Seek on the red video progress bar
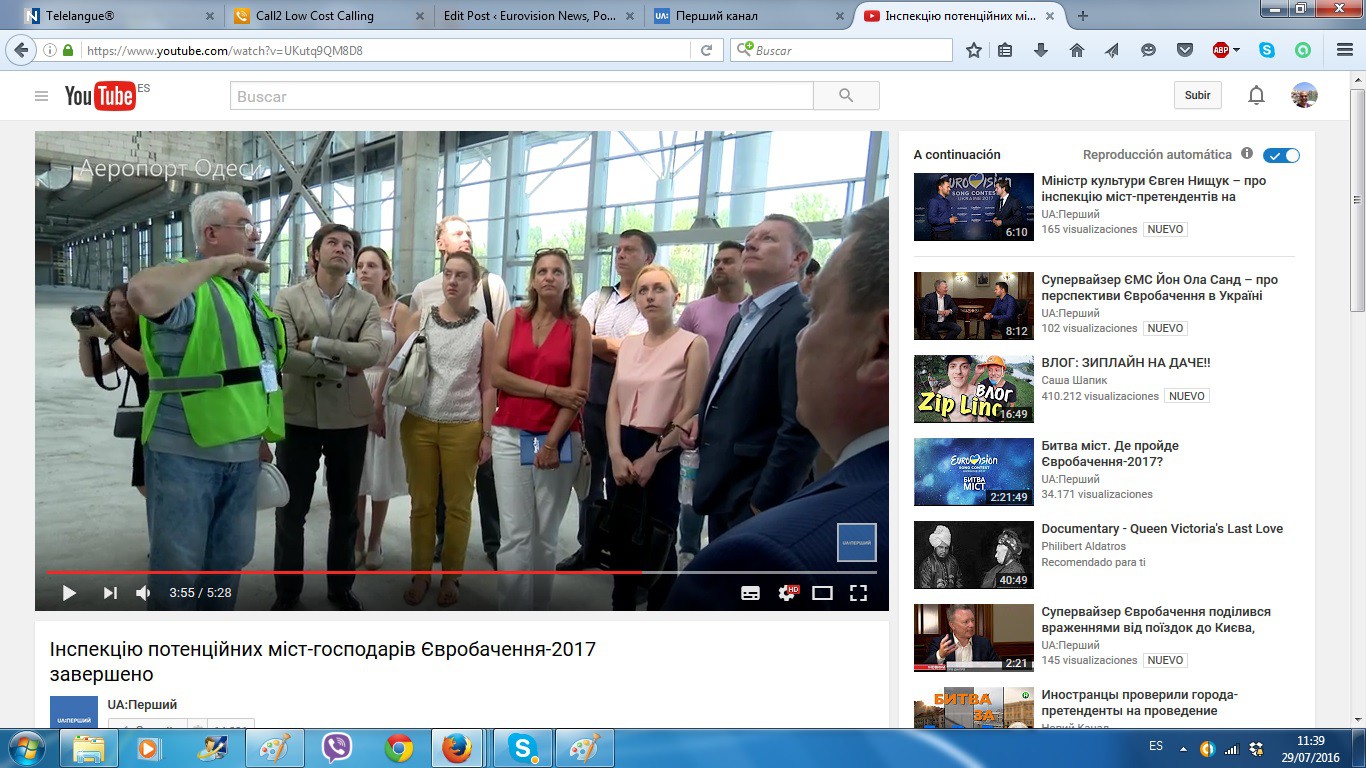Image resolution: width=1366 pixels, height=768 pixels. pyautogui.click(x=461, y=572)
